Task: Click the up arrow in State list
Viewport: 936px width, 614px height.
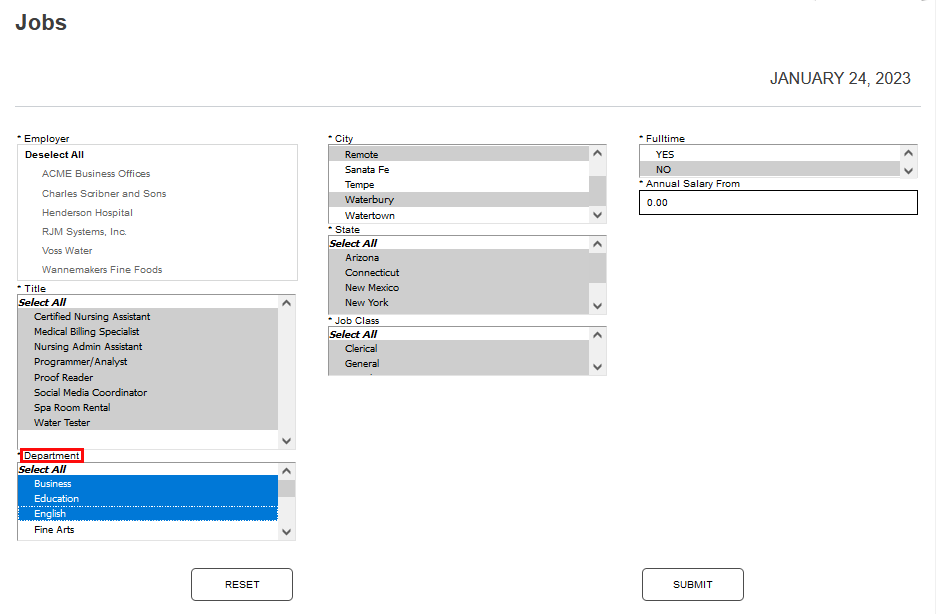Action: point(598,244)
